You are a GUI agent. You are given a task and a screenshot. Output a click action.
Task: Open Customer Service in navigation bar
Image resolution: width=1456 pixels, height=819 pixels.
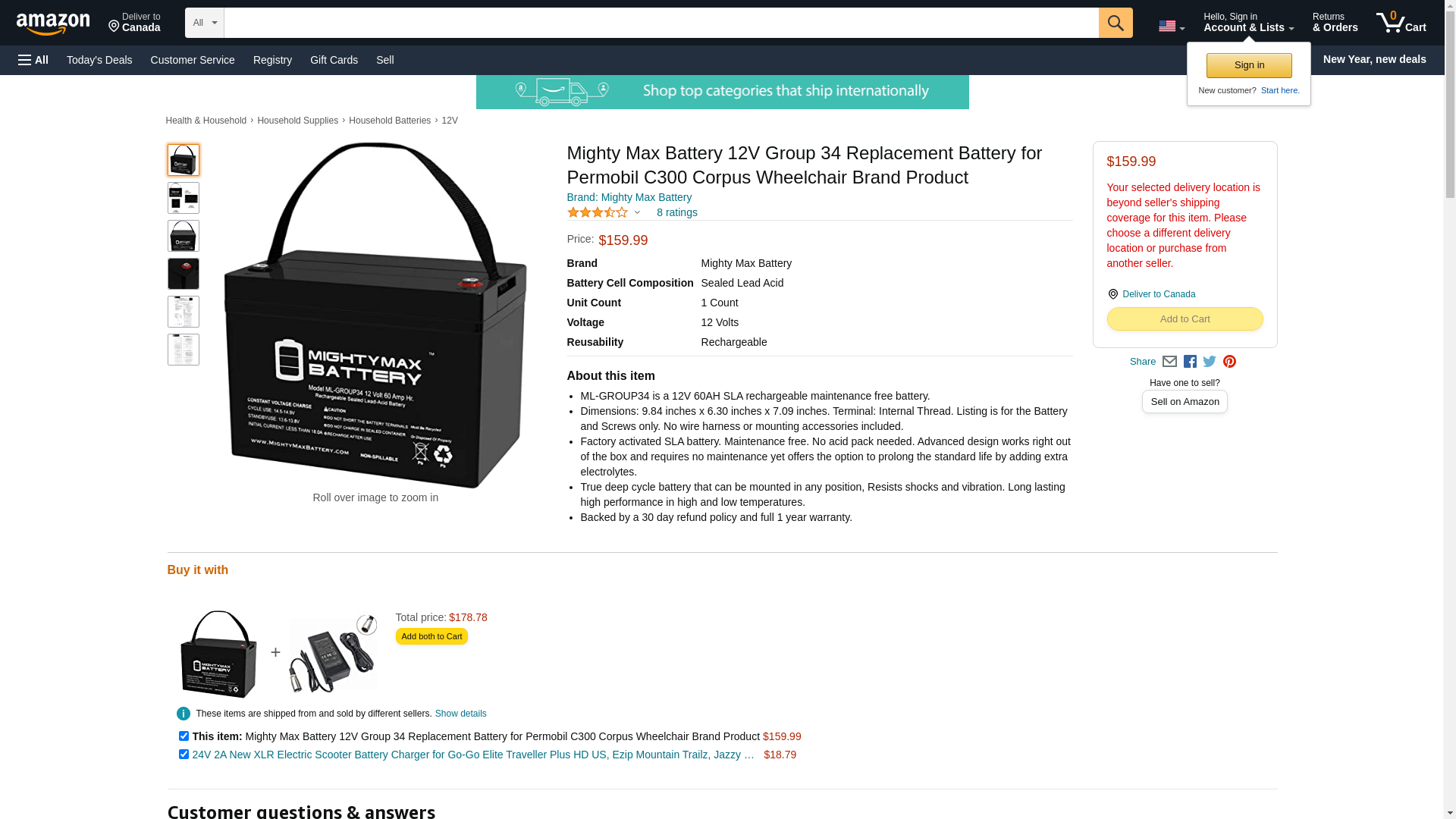pos(193,60)
